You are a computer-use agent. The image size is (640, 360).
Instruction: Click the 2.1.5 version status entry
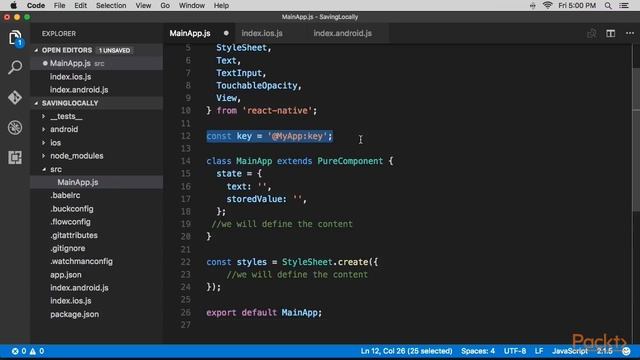(604, 351)
